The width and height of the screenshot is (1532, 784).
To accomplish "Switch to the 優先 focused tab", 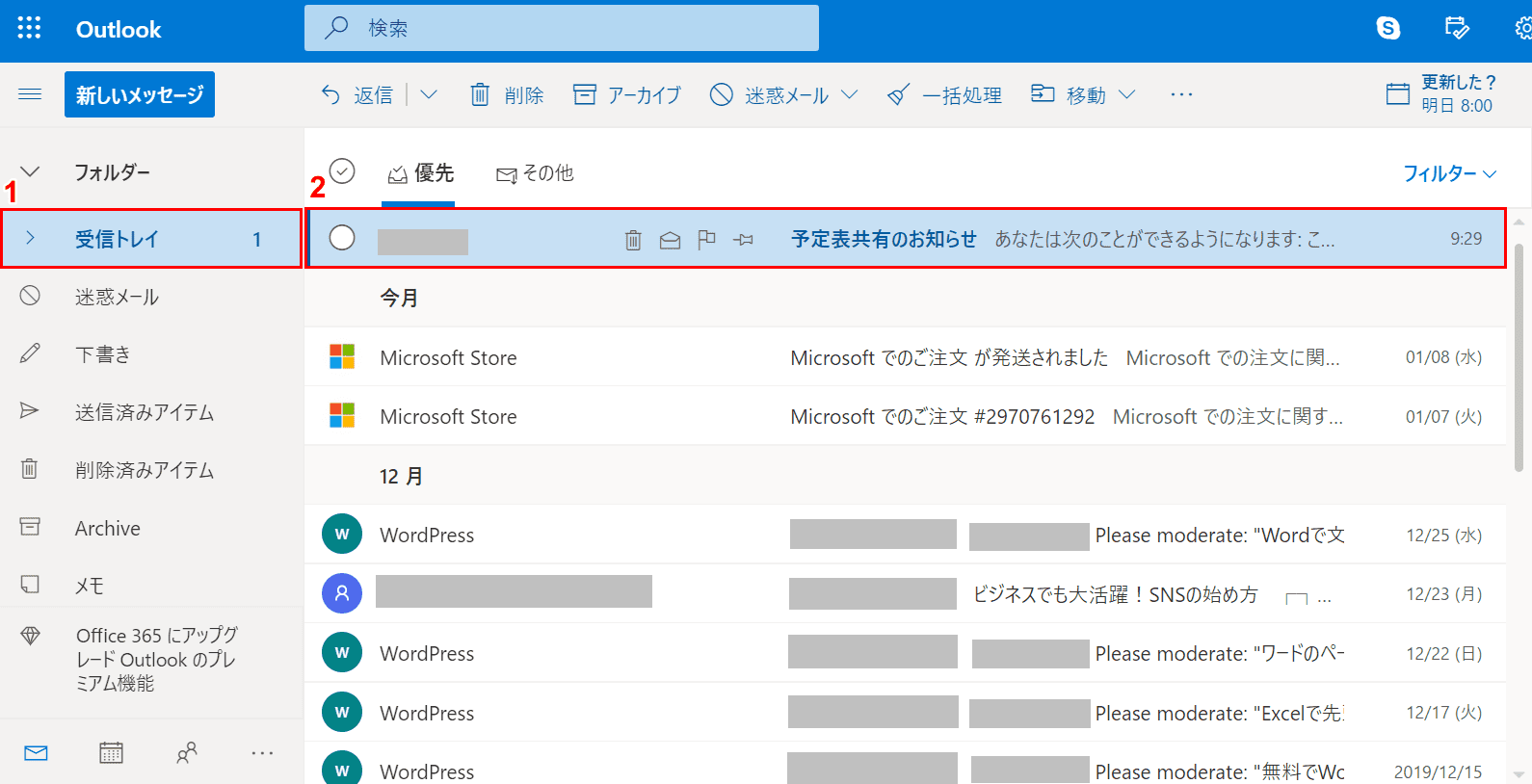I will (x=419, y=173).
